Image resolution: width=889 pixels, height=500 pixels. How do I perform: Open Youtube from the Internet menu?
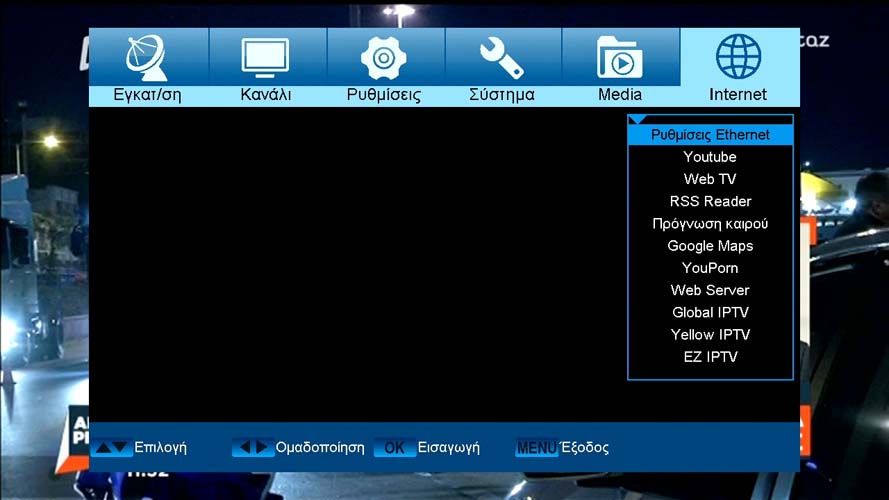pos(710,157)
